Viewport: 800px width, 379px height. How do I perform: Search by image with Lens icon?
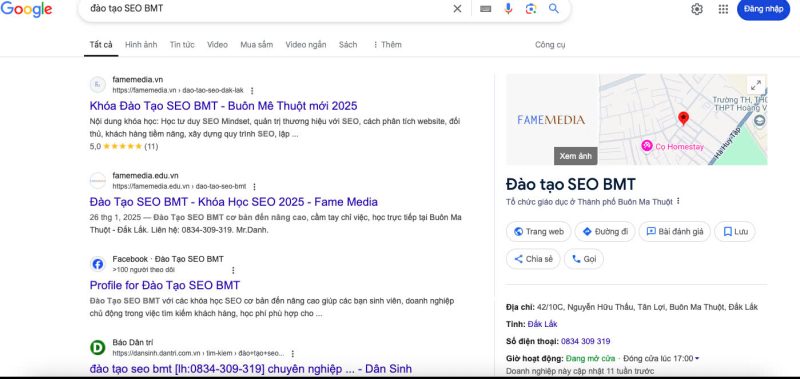[x=531, y=9]
